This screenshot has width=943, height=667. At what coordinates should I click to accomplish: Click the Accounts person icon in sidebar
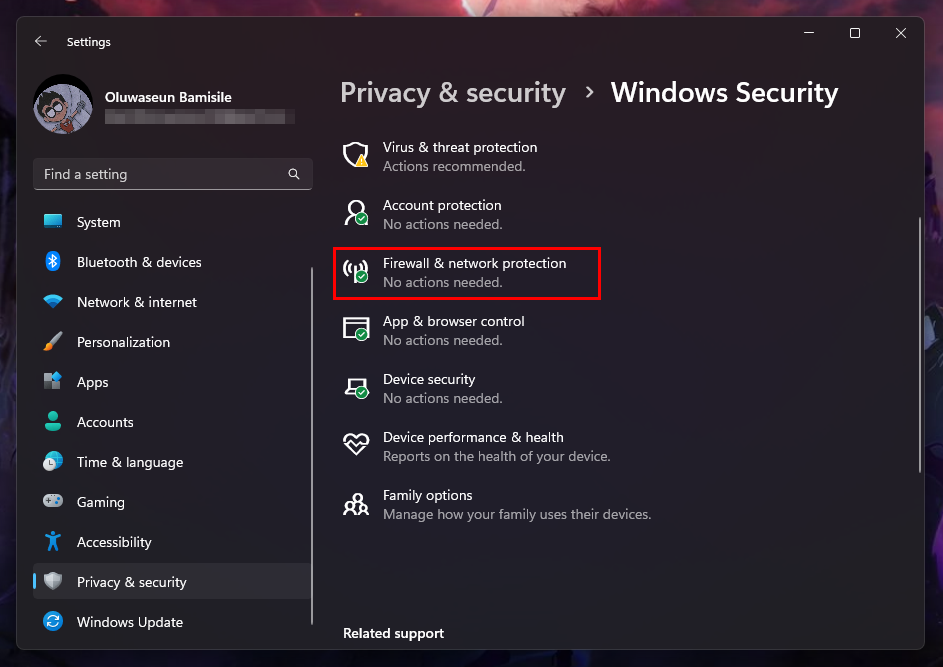coord(53,421)
